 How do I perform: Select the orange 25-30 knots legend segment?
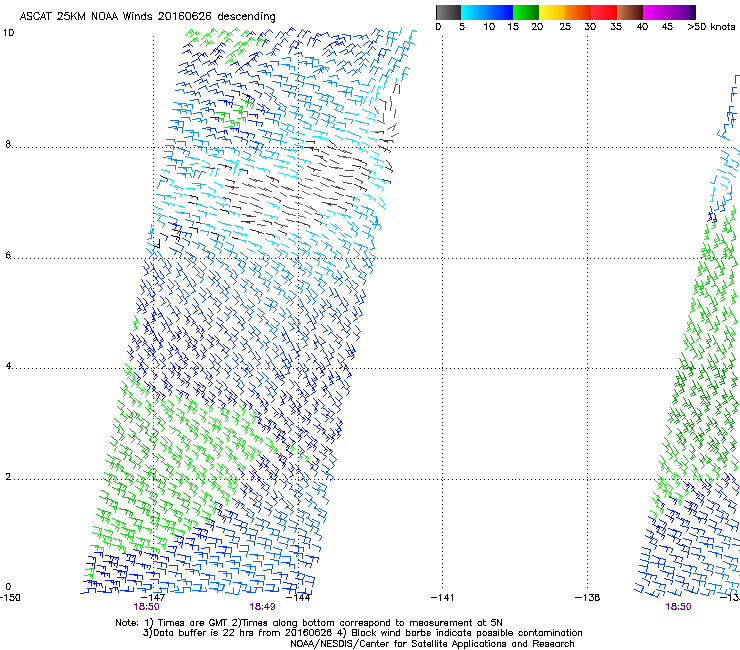[x=578, y=12]
